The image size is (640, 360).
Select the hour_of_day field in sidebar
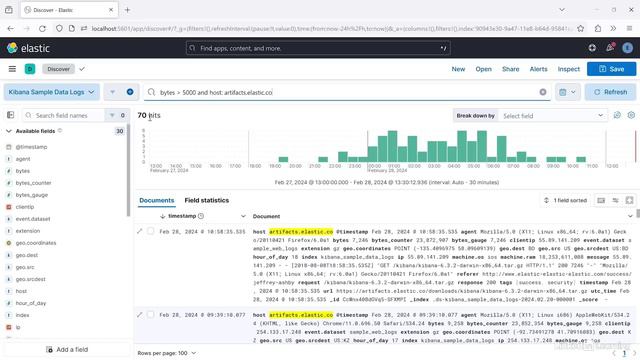(31, 303)
